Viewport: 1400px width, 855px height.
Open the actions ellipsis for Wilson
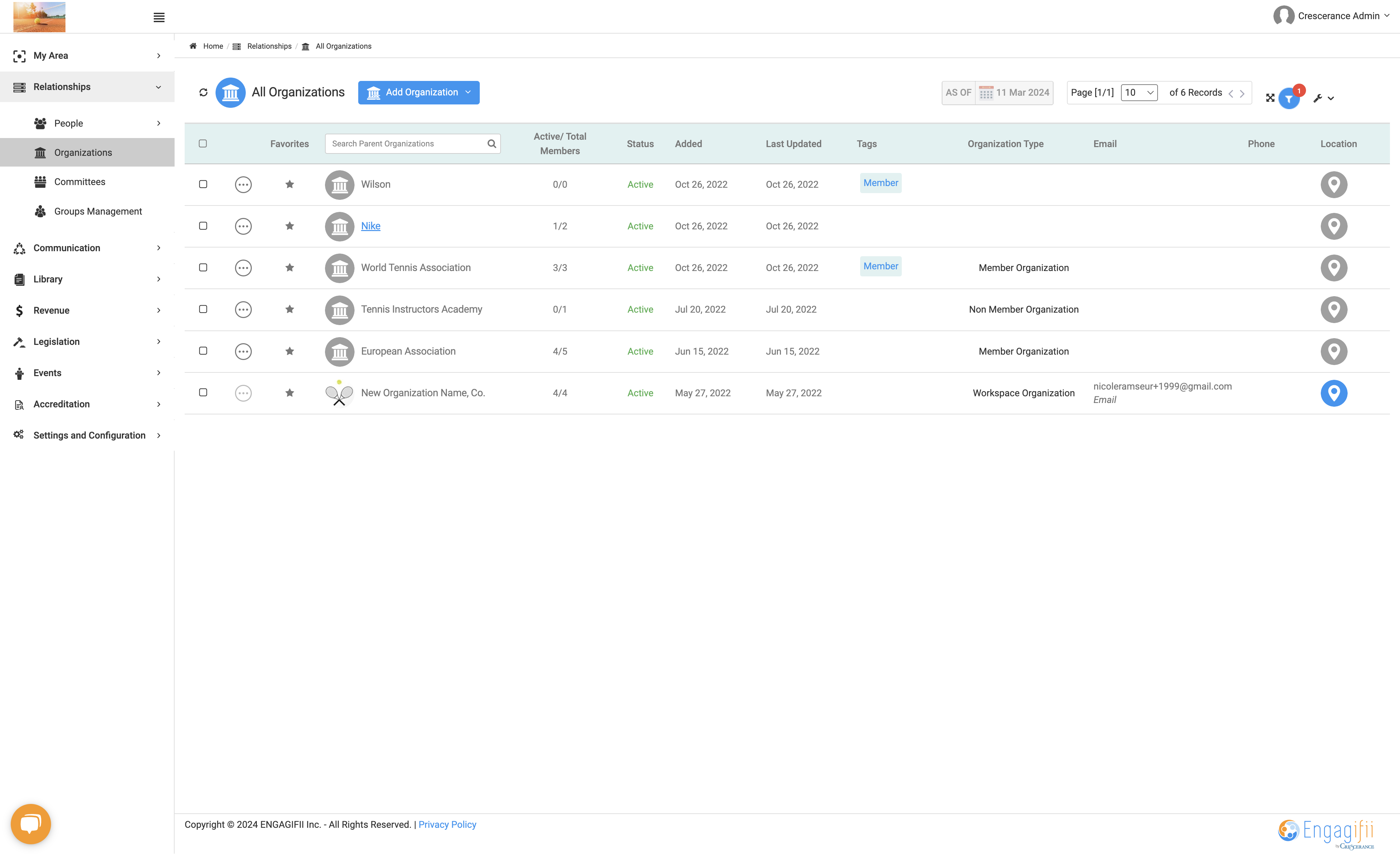(x=243, y=185)
